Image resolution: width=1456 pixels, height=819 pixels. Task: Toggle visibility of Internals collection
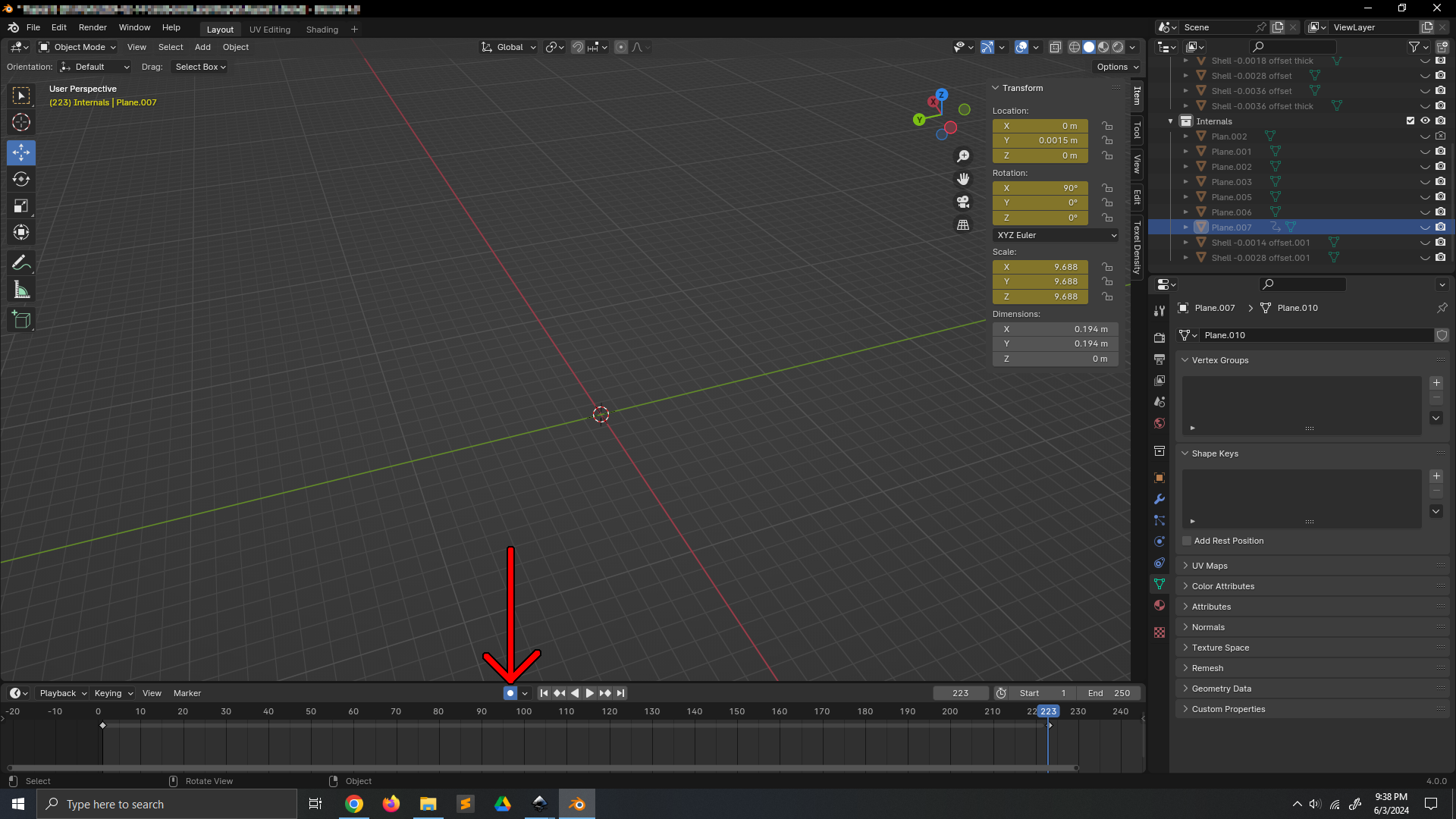coord(1424,120)
